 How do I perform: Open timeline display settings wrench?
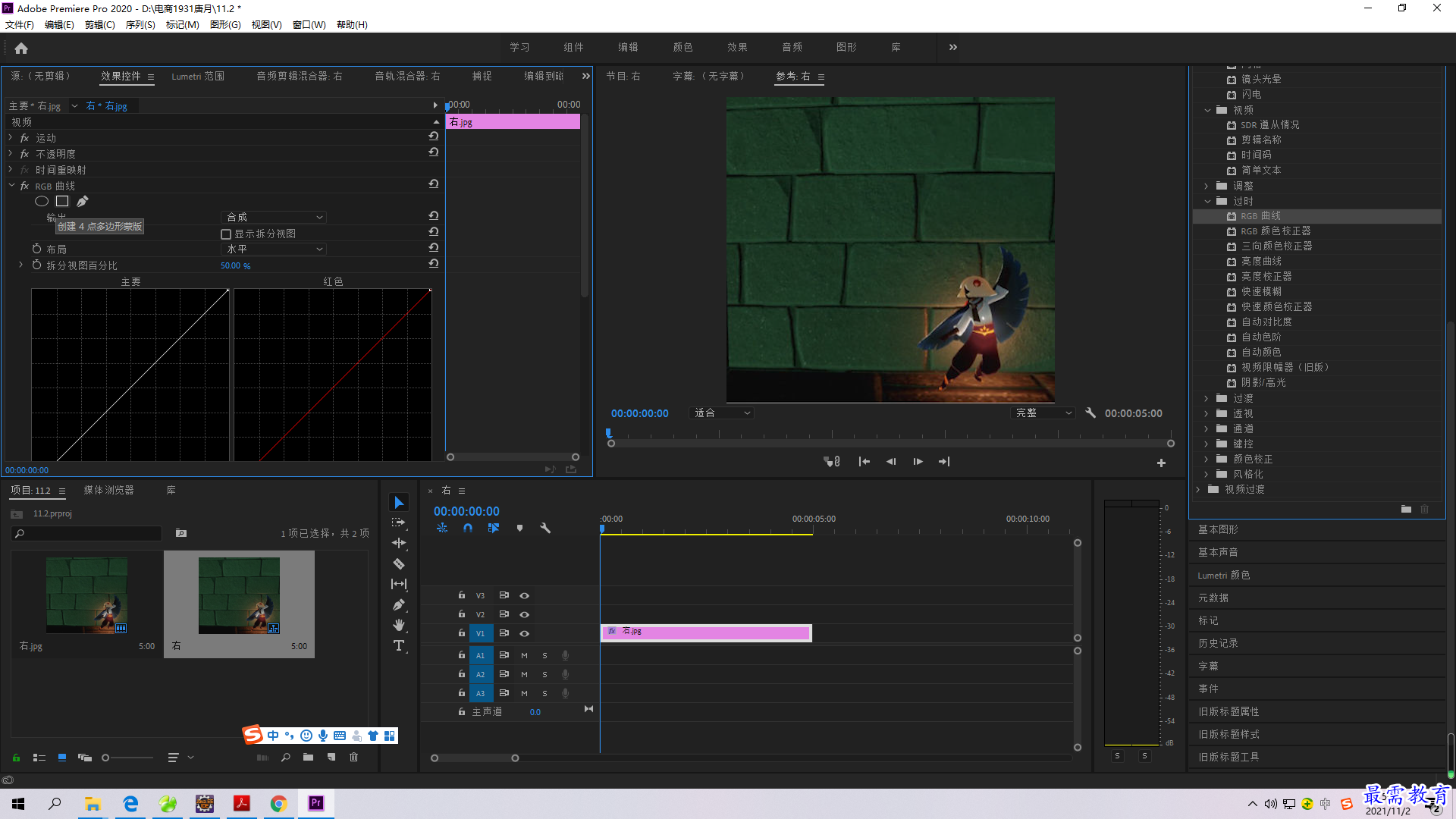click(x=545, y=528)
